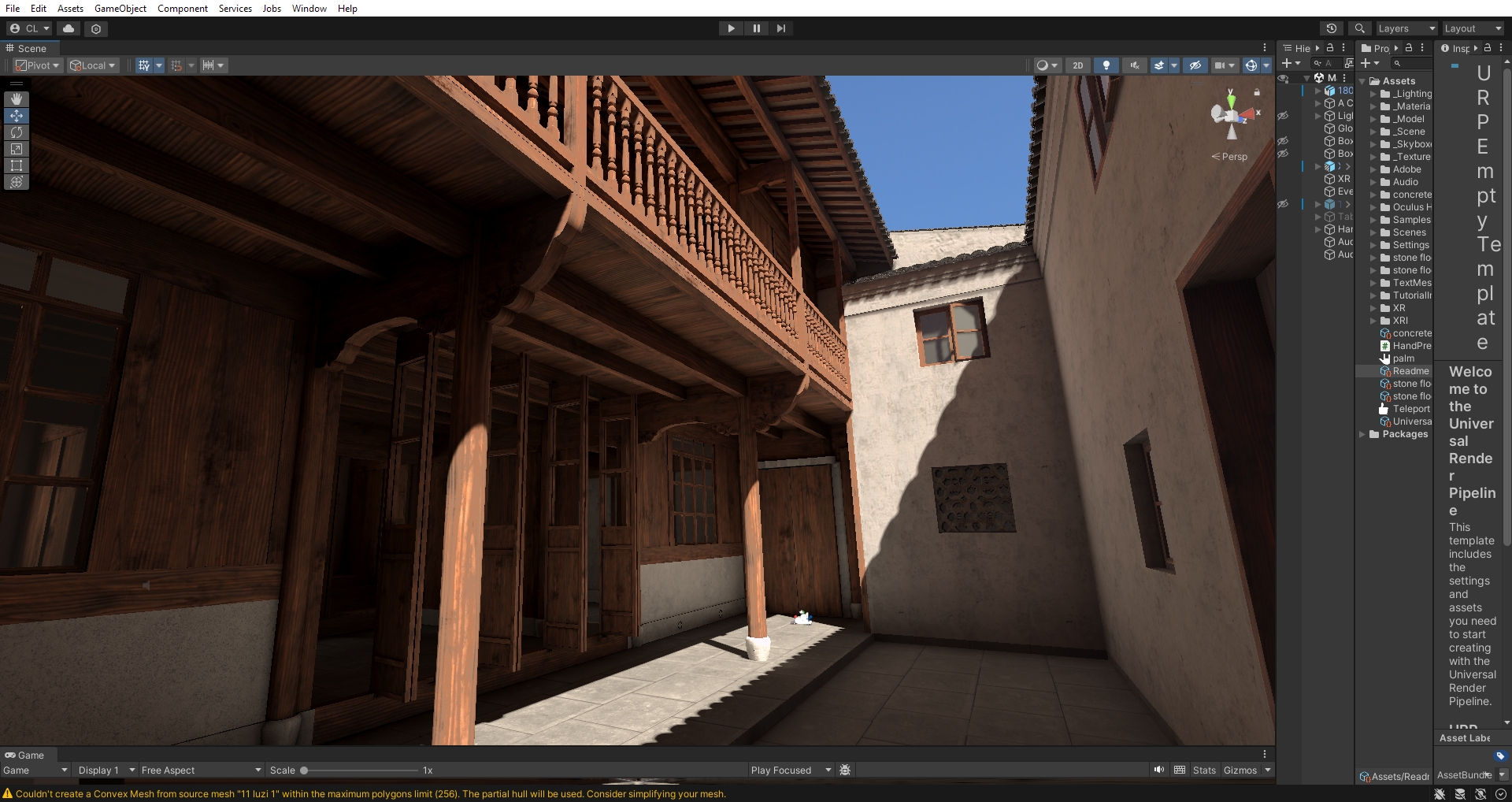The height and width of the screenshot is (802, 1512).
Task: Select the Rect tool in scene tools
Action: coord(17,165)
